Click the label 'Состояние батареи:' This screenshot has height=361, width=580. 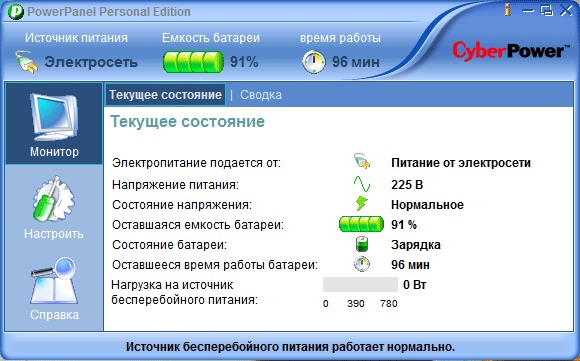pyautogui.click(x=169, y=245)
